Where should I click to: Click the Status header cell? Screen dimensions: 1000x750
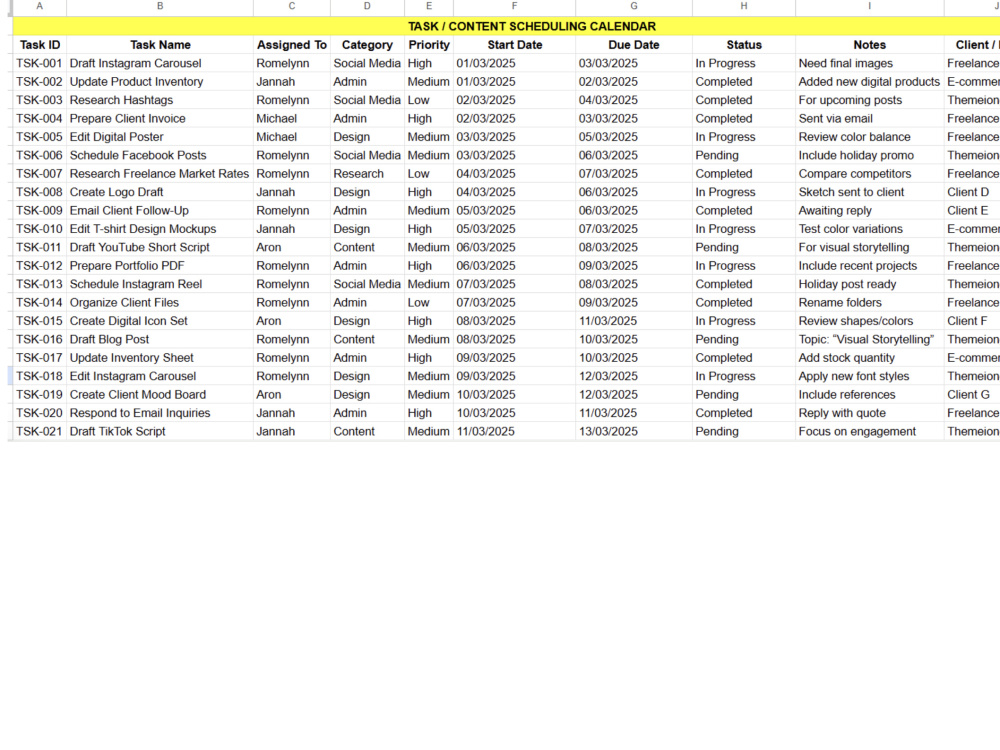pyautogui.click(x=744, y=45)
